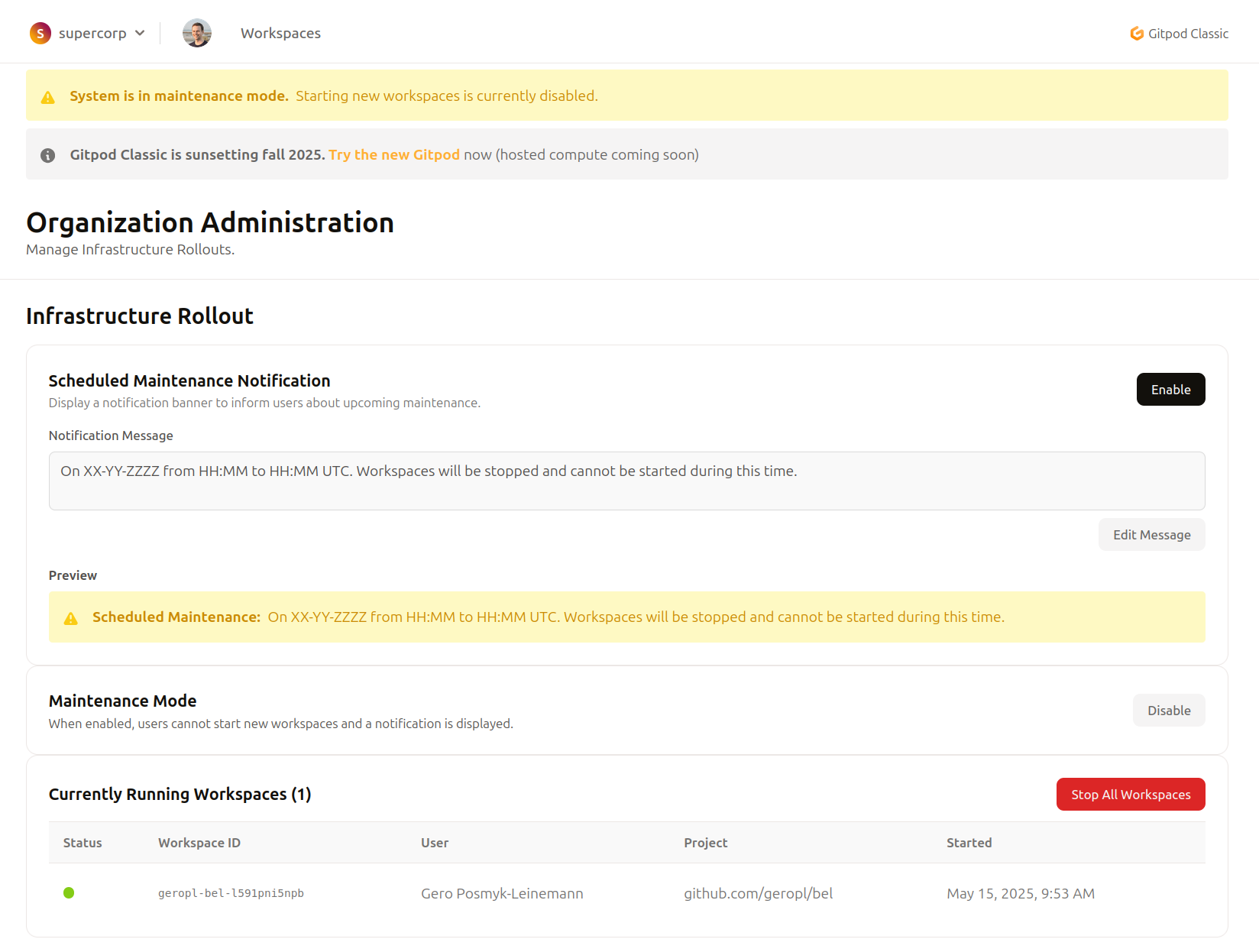The height and width of the screenshot is (952, 1259).
Task: Click the Gitpod Classic logo icon
Action: (1137, 34)
